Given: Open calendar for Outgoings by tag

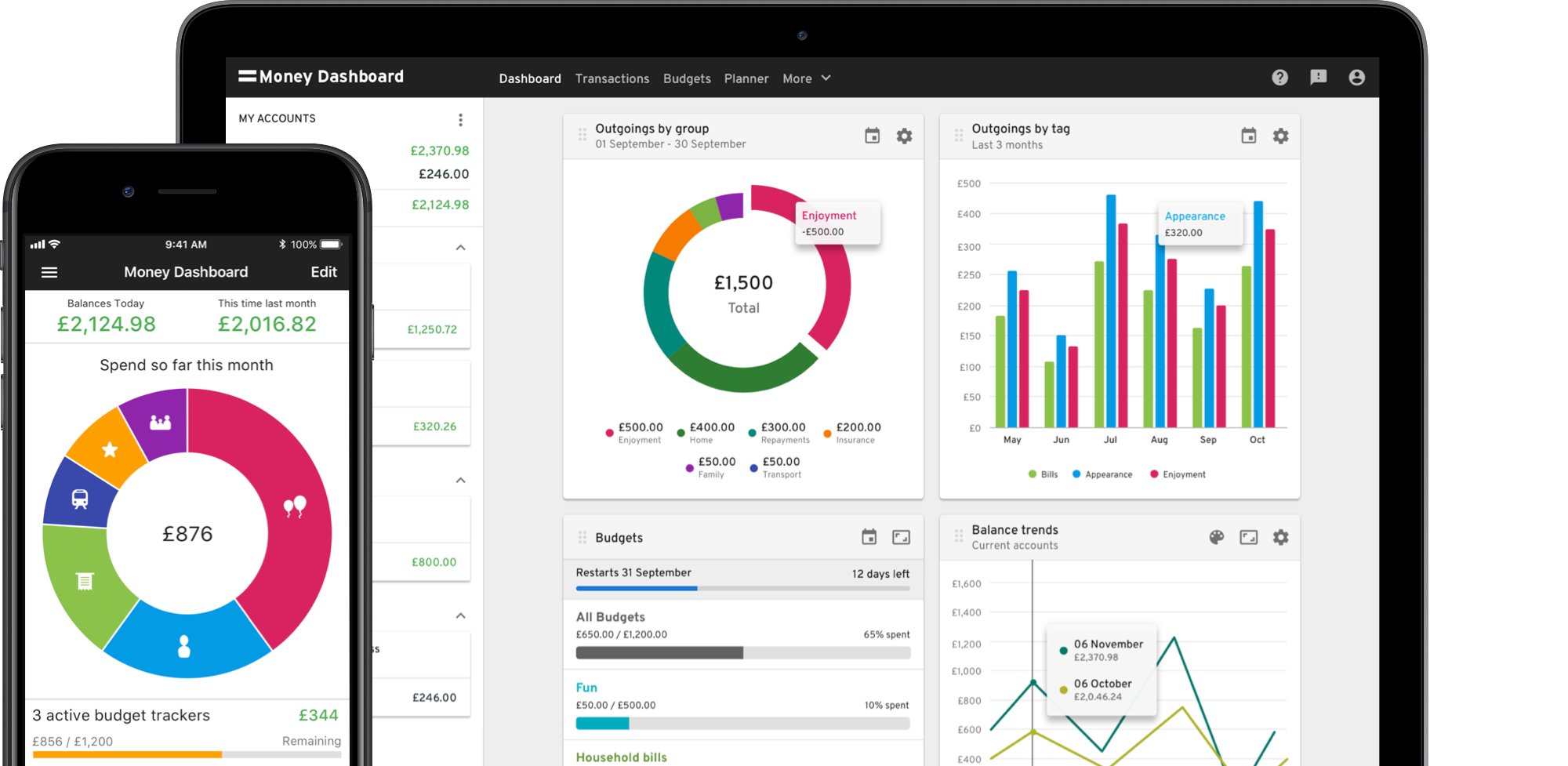Looking at the screenshot, I should coord(1249,136).
